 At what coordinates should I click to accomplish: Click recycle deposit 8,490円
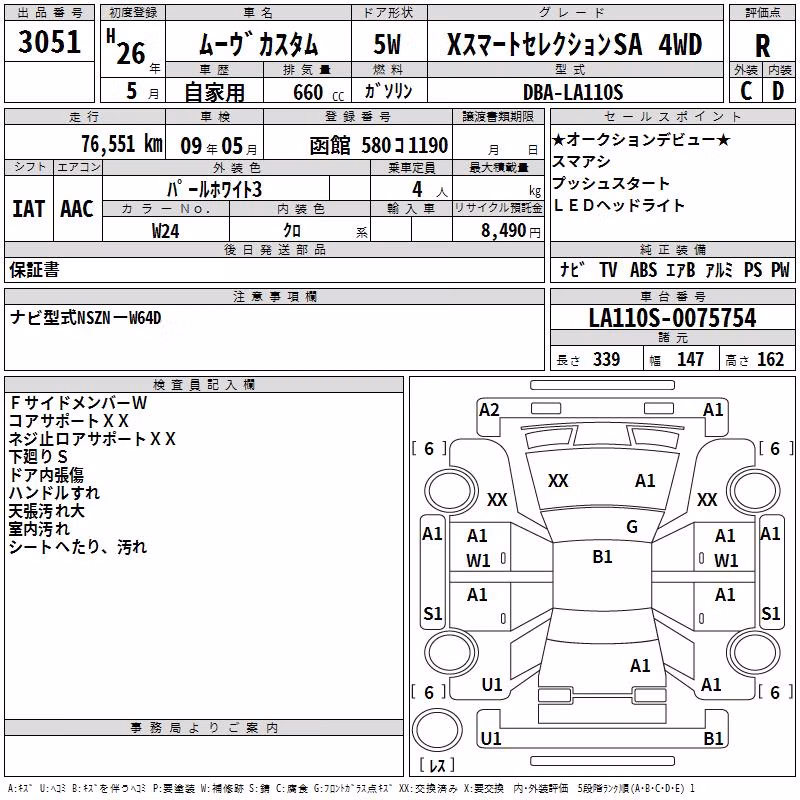(511, 231)
